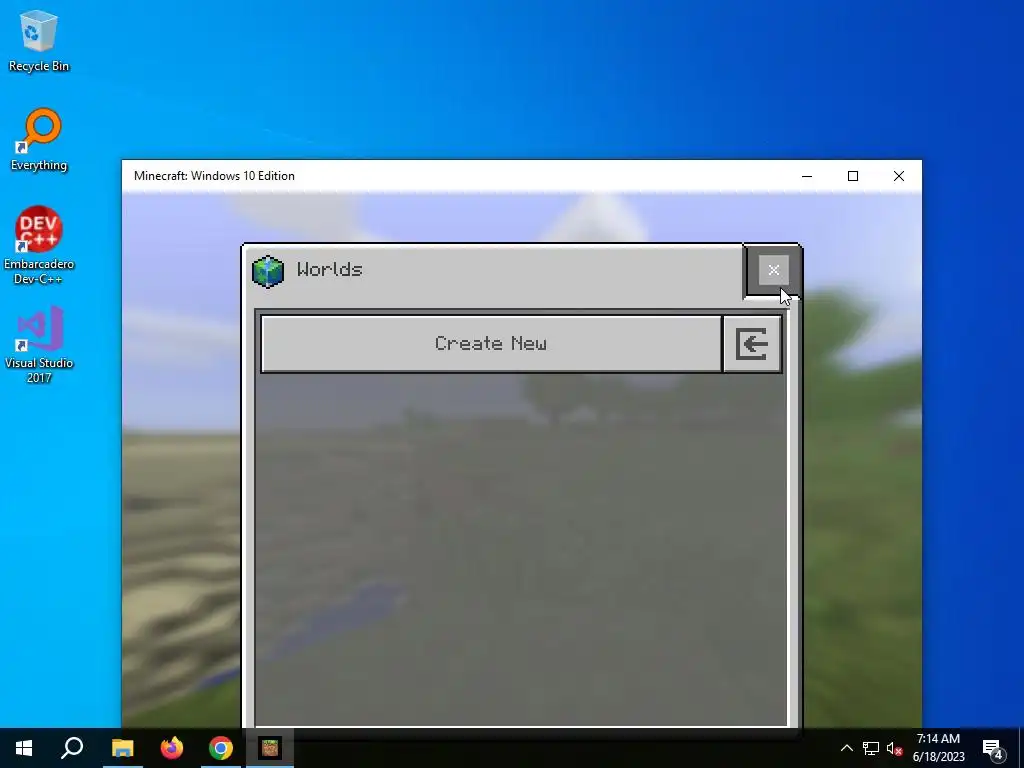Open the Recycle Bin desktop icon
The width and height of the screenshot is (1024, 768).
tap(39, 40)
